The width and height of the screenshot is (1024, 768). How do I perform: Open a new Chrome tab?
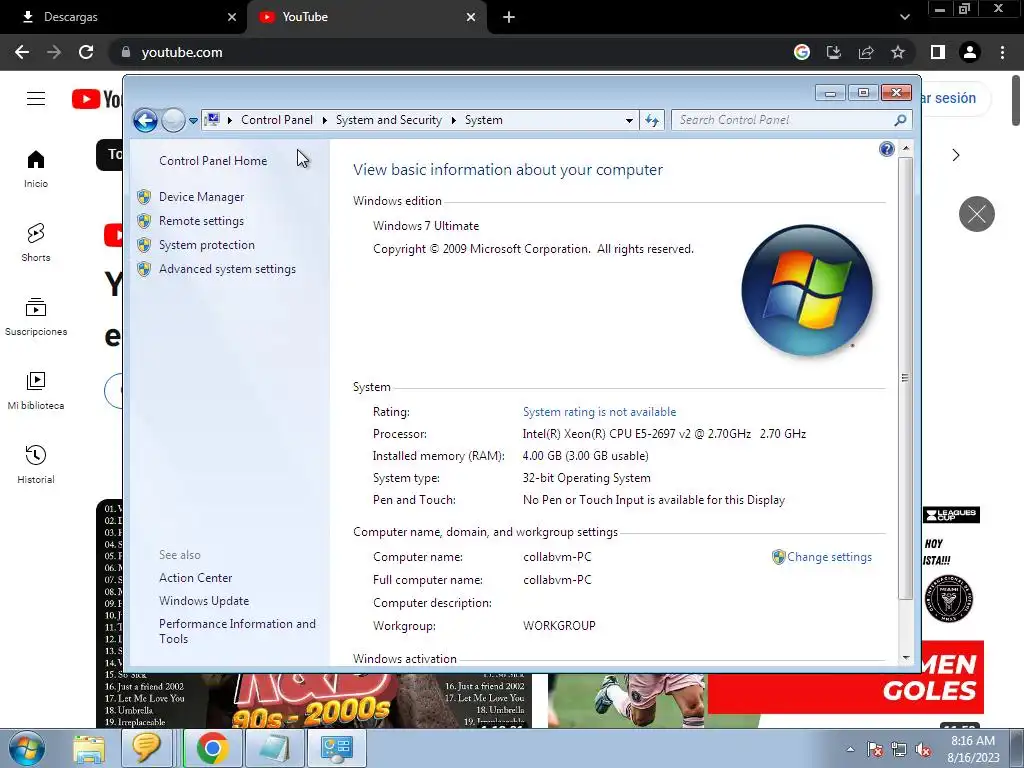pos(509,17)
